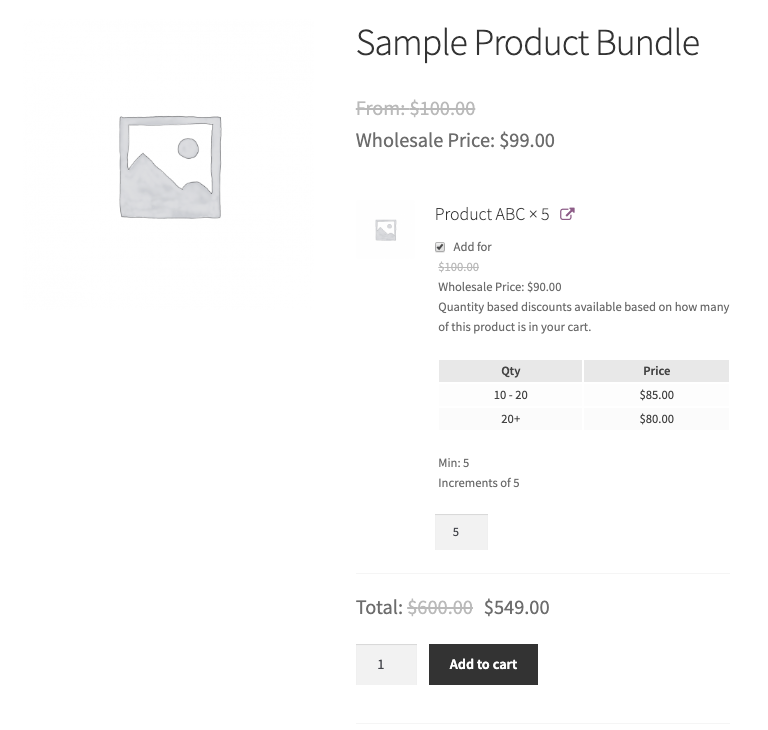The width and height of the screenshot is (768, 730).
Task: Click the large product placeholder image
Action: click(170, 167)
